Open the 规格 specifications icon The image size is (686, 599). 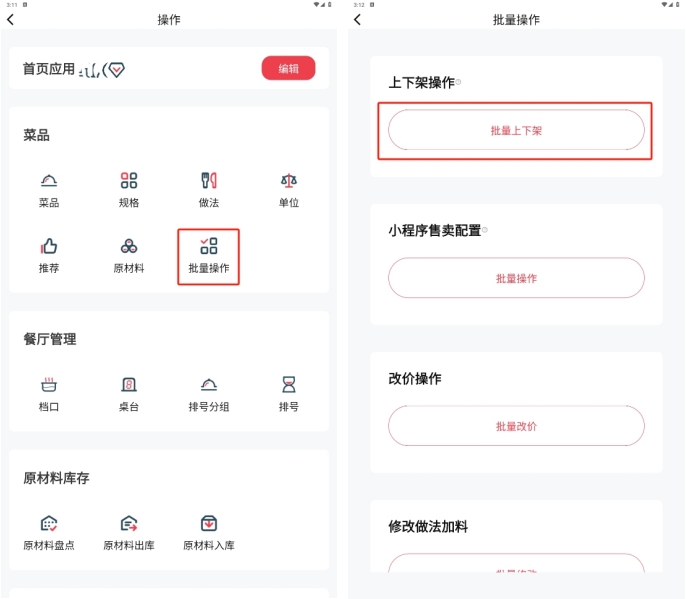coord(129,181)
